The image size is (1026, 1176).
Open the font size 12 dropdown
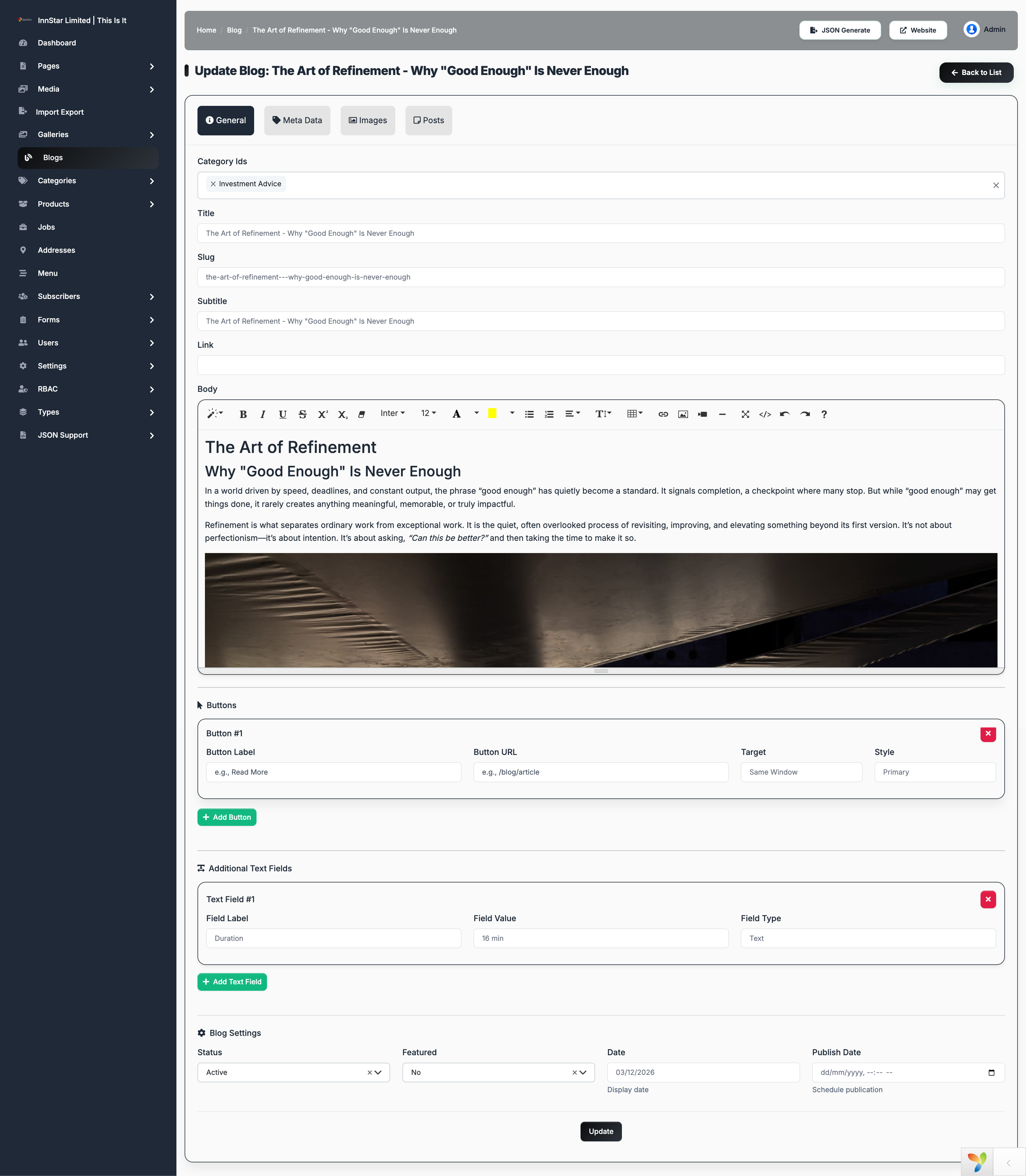pos(428,413)
